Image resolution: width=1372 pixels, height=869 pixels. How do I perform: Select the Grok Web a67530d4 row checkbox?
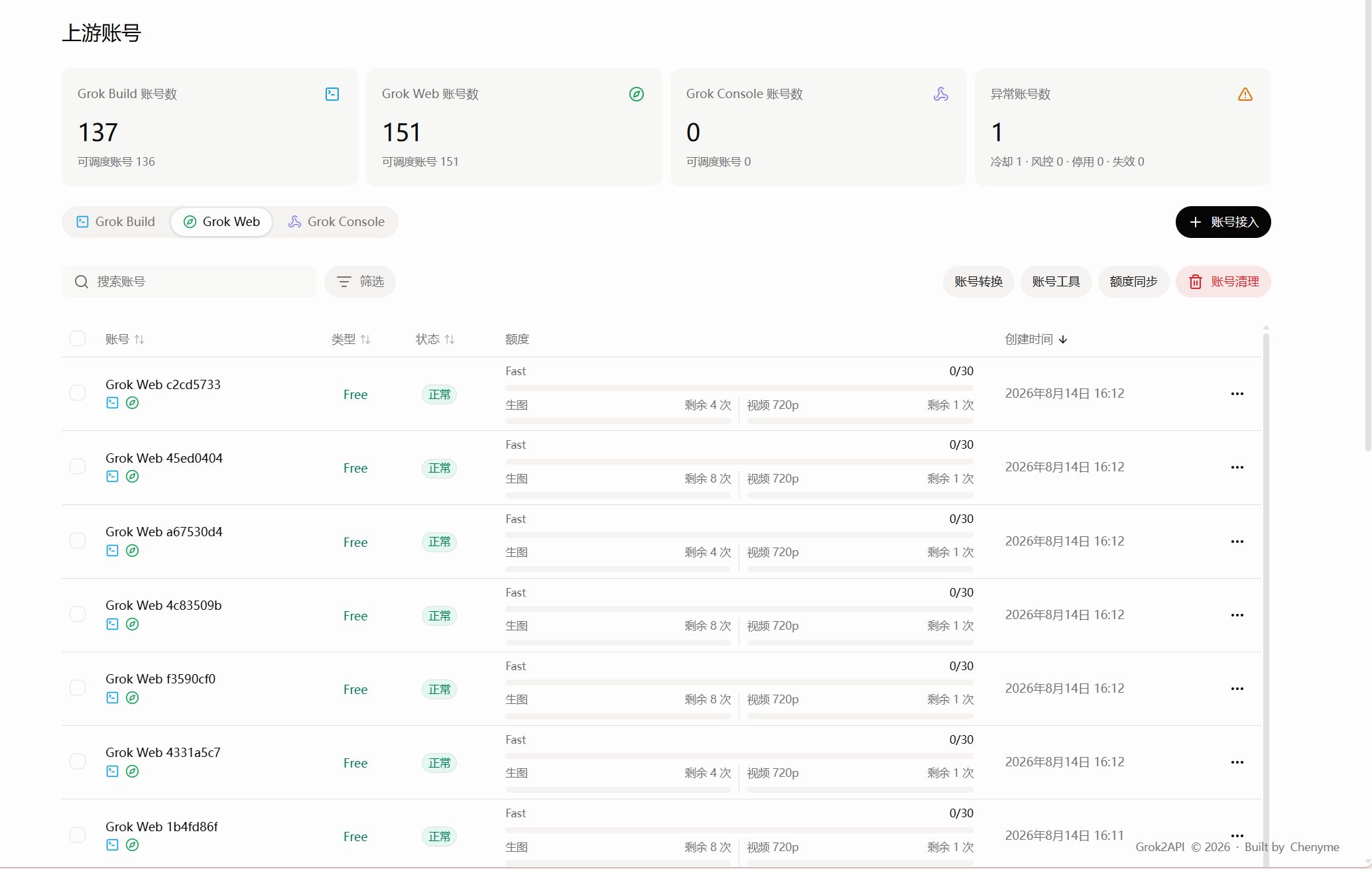click(78, 541)
